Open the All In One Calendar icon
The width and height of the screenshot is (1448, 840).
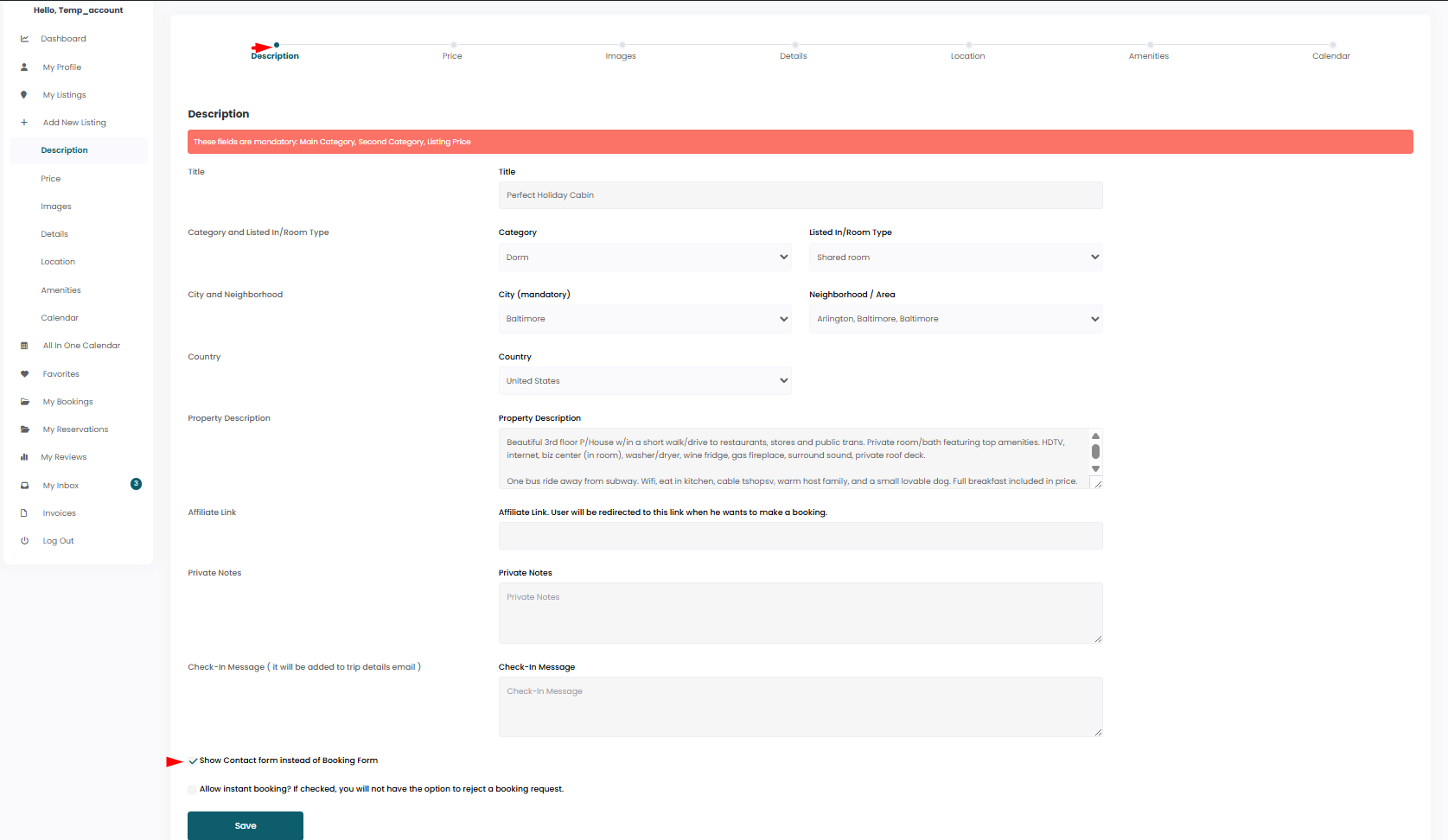24,346
